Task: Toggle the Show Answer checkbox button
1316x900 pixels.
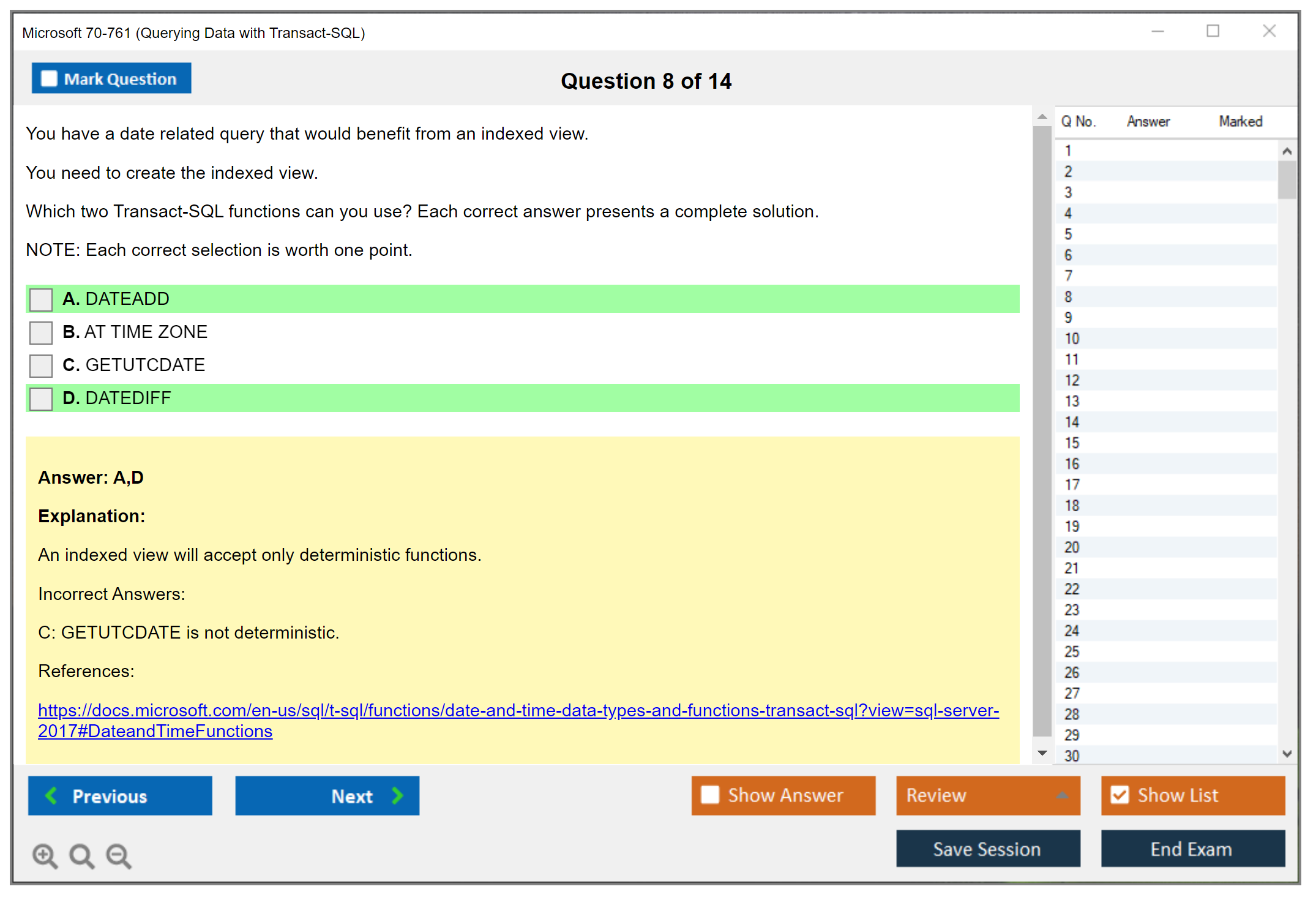Action: coord(710,795)
